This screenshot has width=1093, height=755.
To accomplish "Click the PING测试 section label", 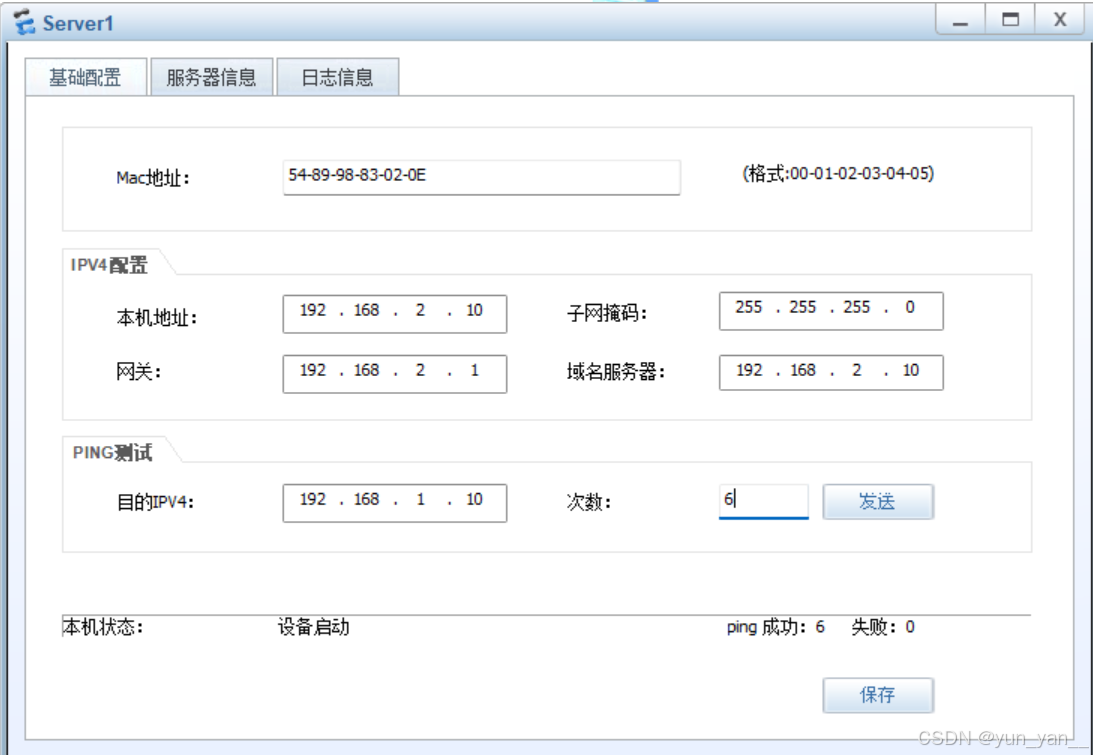I will coord(110,452).
